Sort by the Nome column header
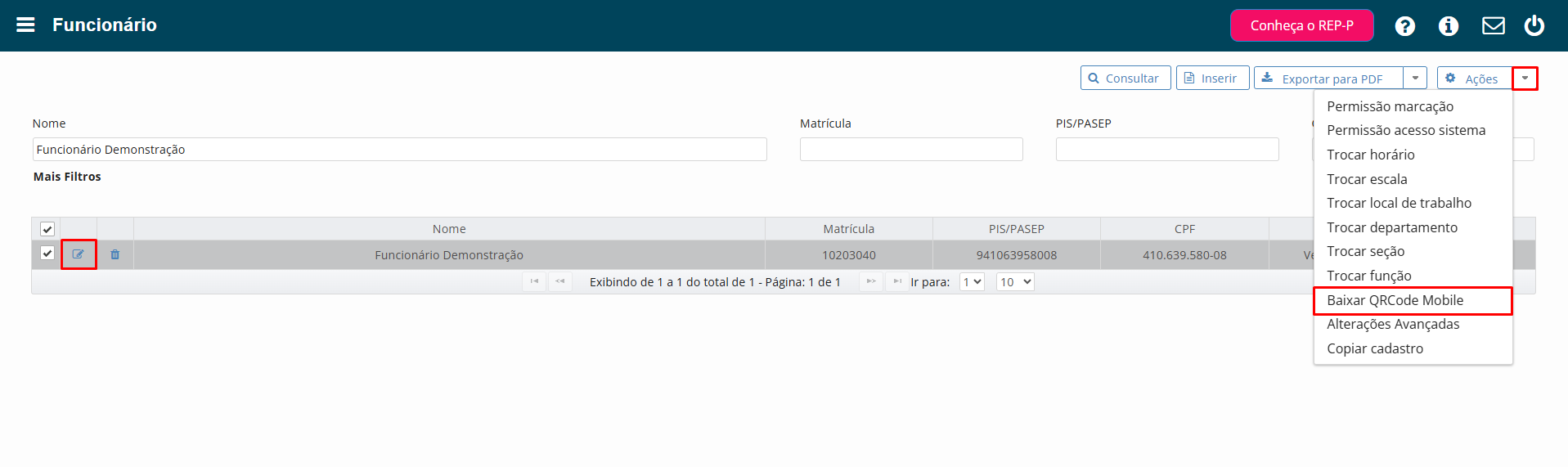The image size is (1568, 467). click(x=449, y=229)
